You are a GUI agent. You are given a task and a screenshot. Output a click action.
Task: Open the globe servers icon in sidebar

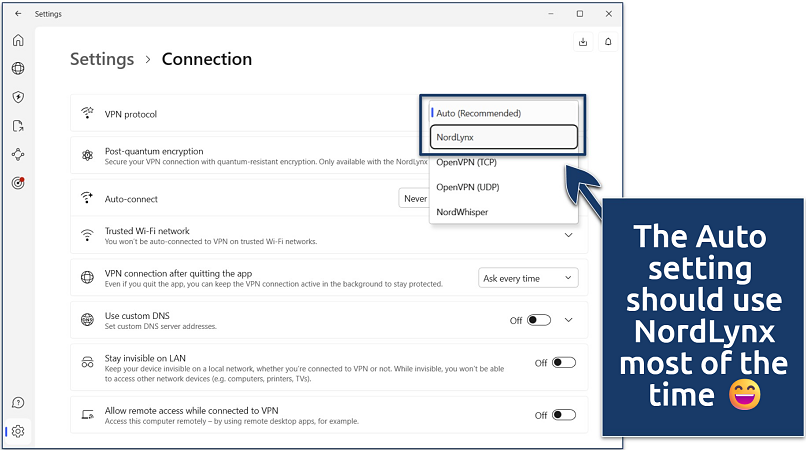click(x=18, y=69)
